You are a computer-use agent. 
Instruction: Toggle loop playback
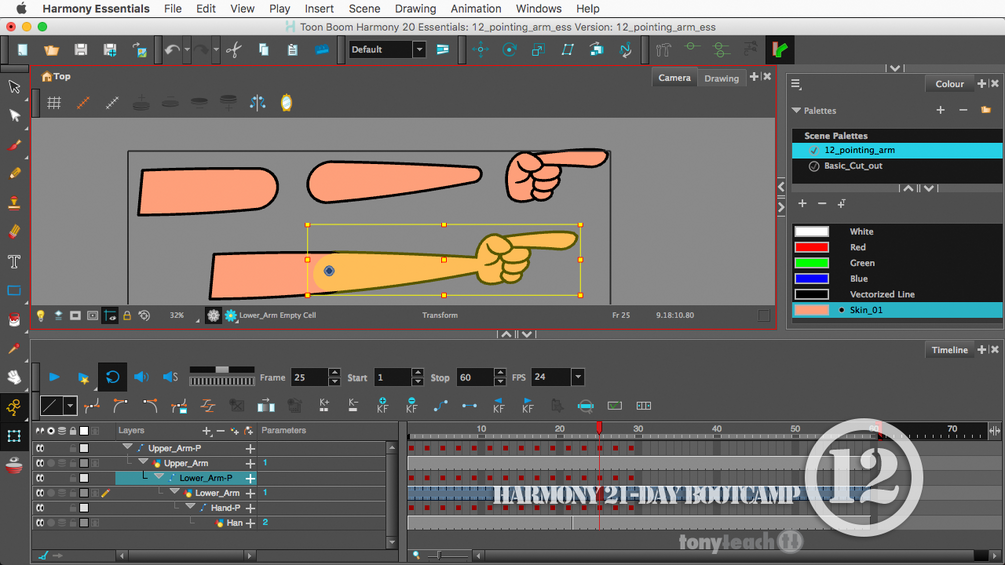[x=112, y=377]
